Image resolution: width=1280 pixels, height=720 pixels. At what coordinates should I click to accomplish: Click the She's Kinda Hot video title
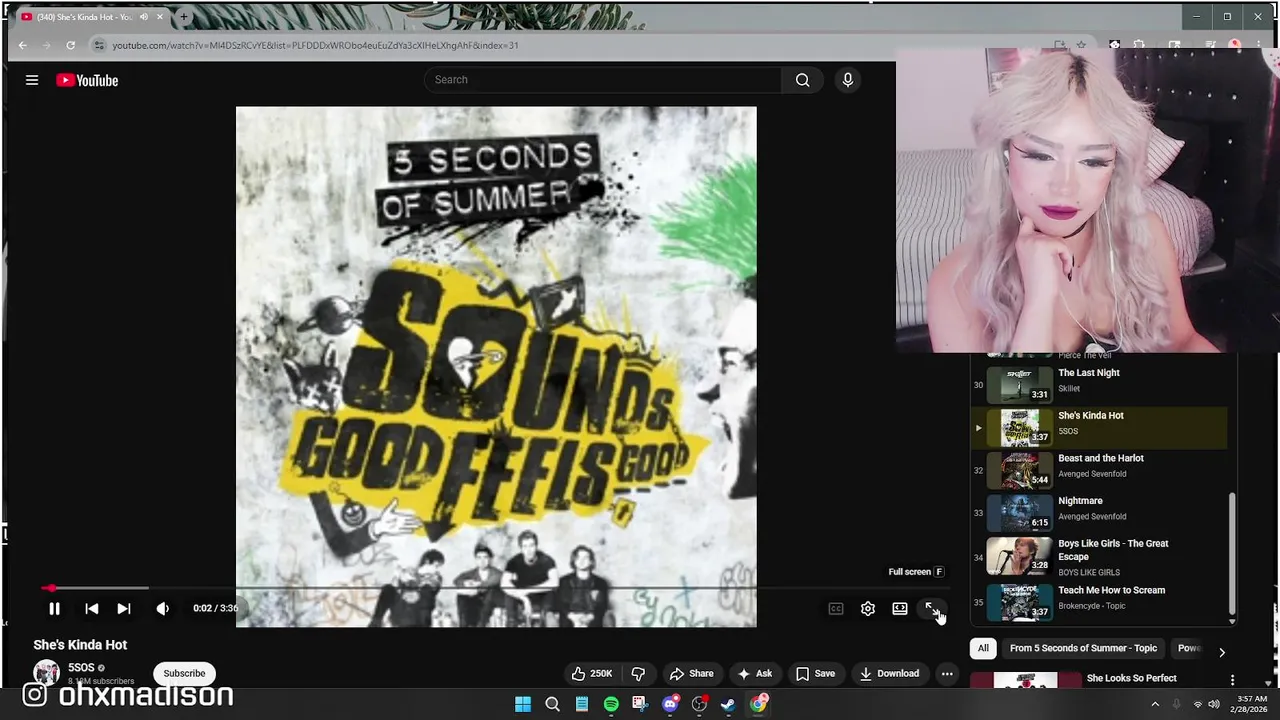(x=80, y=645)
